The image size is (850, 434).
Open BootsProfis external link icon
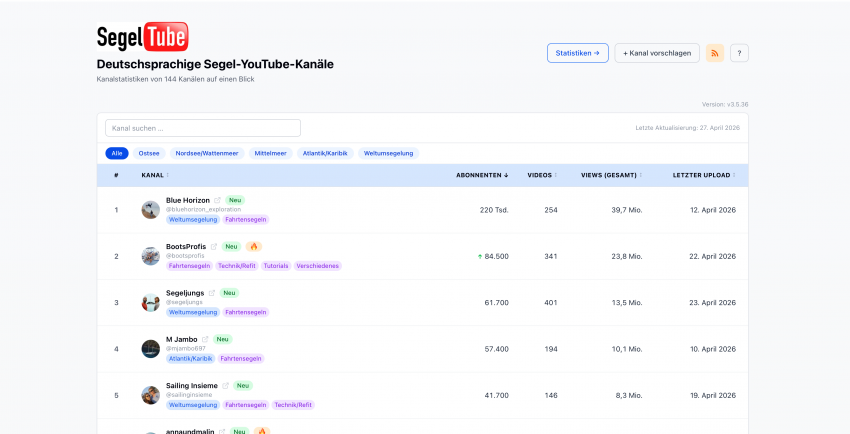point(213,246)
